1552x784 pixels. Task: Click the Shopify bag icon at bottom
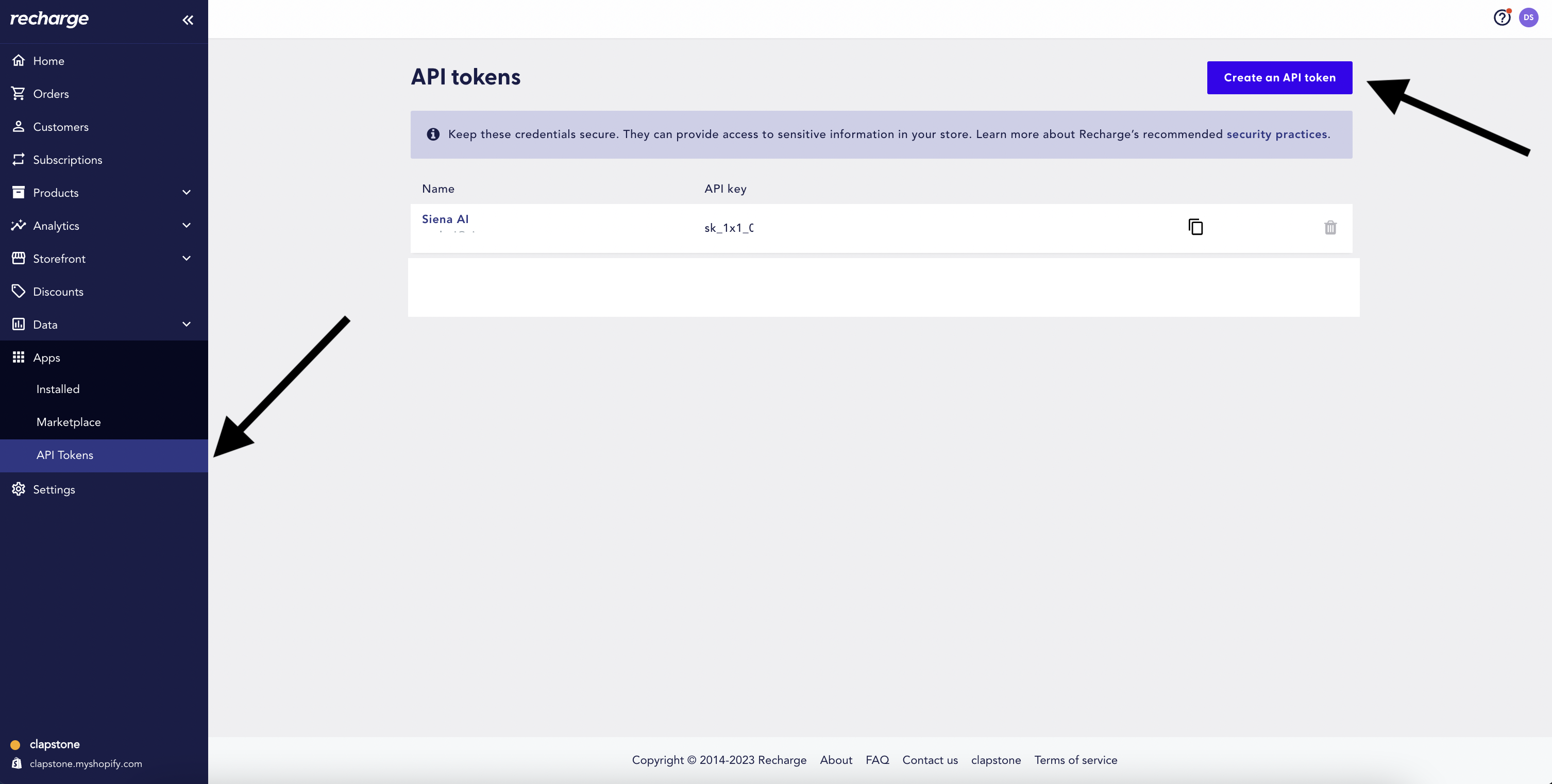point(17,763)
